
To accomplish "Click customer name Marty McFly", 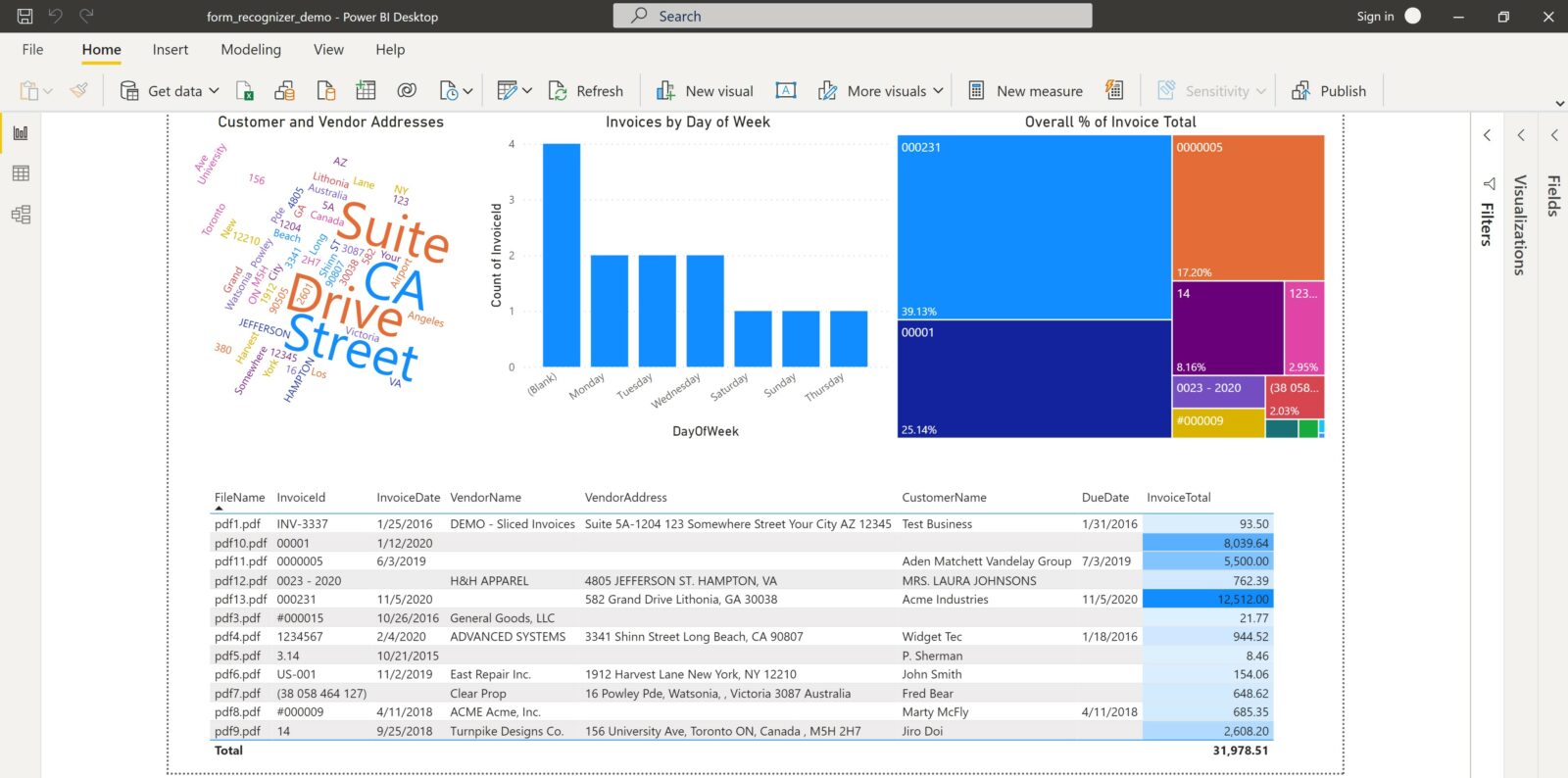I will coord(935,712).
